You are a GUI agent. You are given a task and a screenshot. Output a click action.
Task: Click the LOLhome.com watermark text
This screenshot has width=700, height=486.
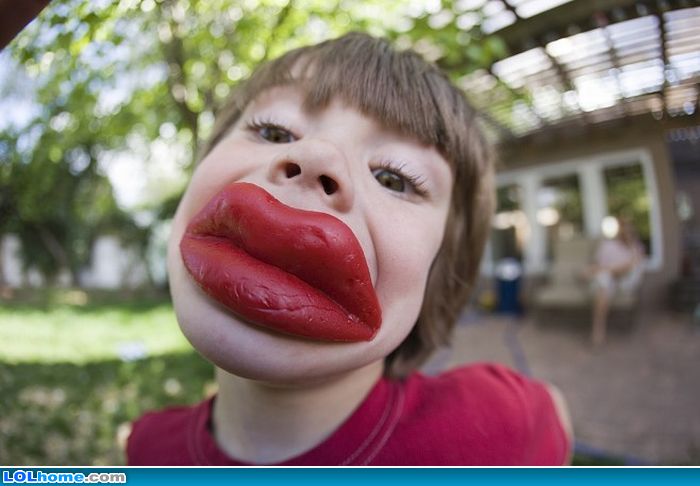pyautogui.click(x=64, y=477)
